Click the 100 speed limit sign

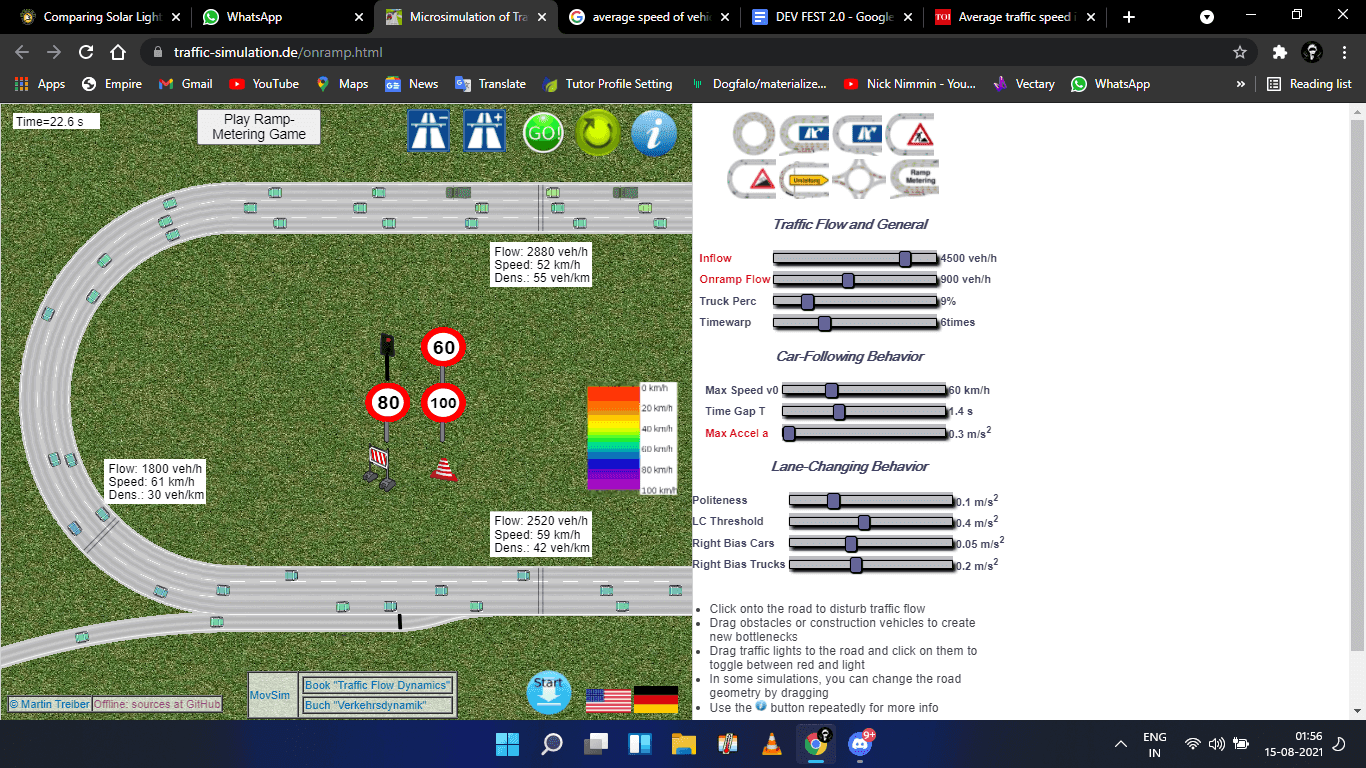pos(443,403)
